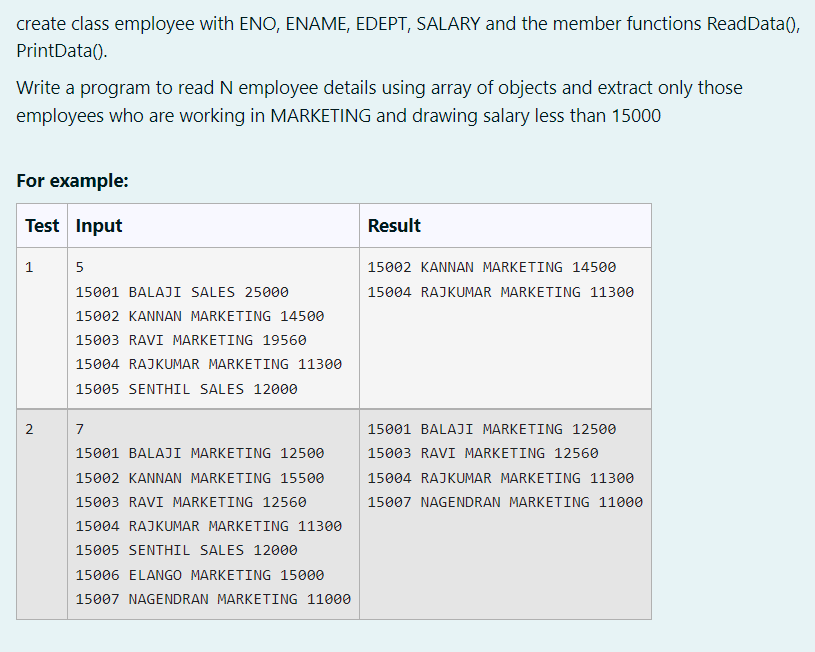Select test case number 1
Viewport: 815px width, 652px height.
pos(29,267)
